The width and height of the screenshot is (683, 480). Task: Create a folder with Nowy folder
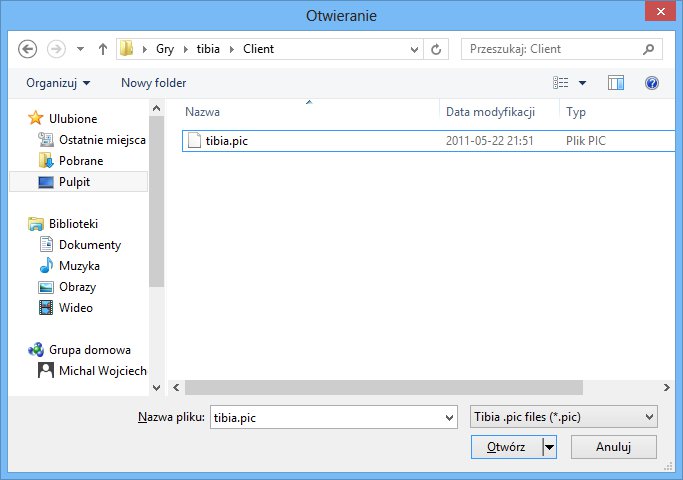tap(153, 83)
